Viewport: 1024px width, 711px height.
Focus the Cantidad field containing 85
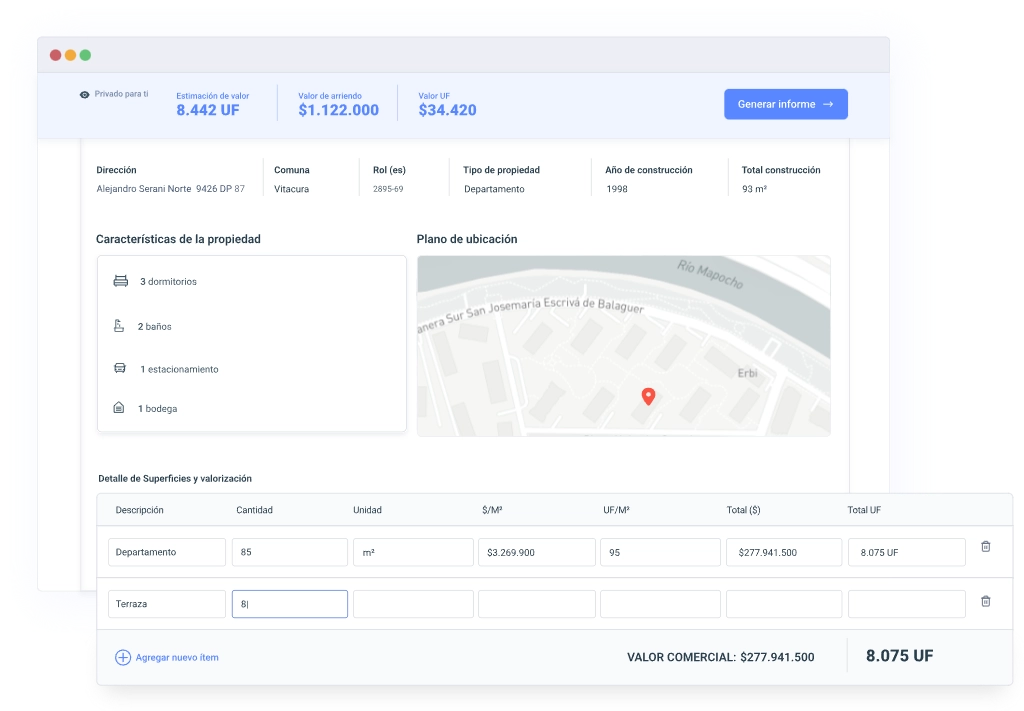click(290, 552)
